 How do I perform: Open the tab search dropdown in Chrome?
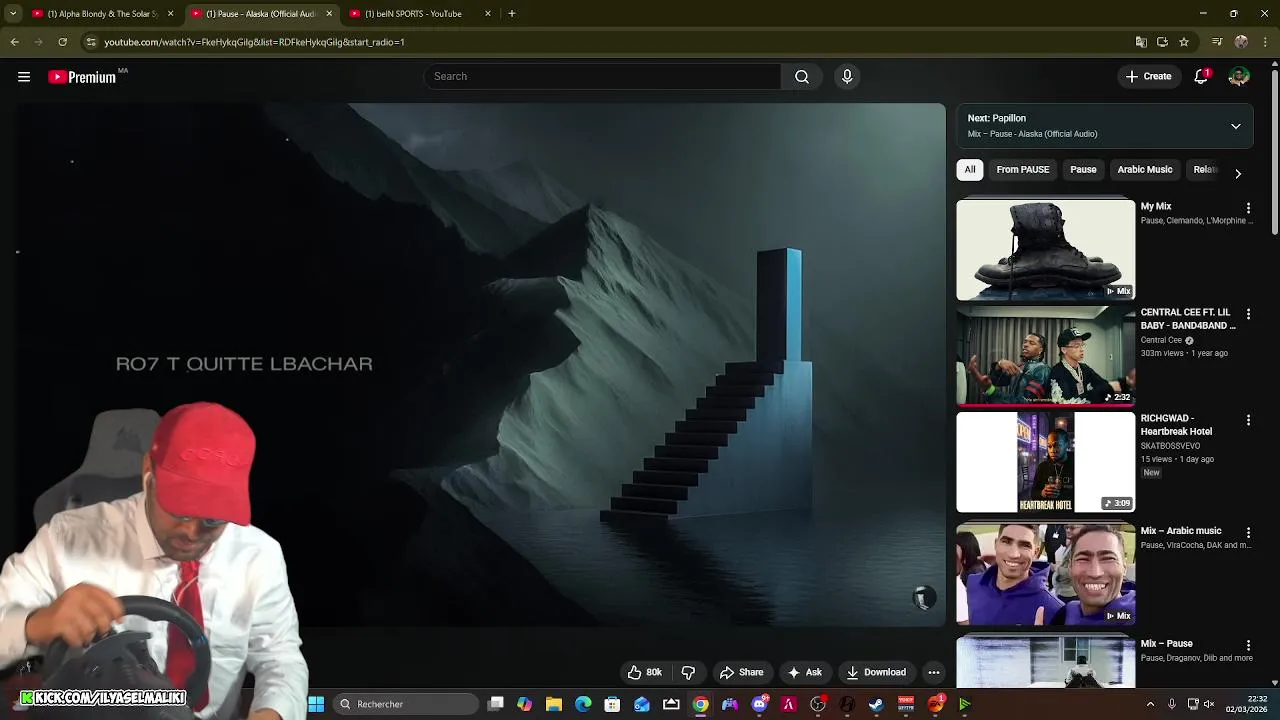coord(13,14)
